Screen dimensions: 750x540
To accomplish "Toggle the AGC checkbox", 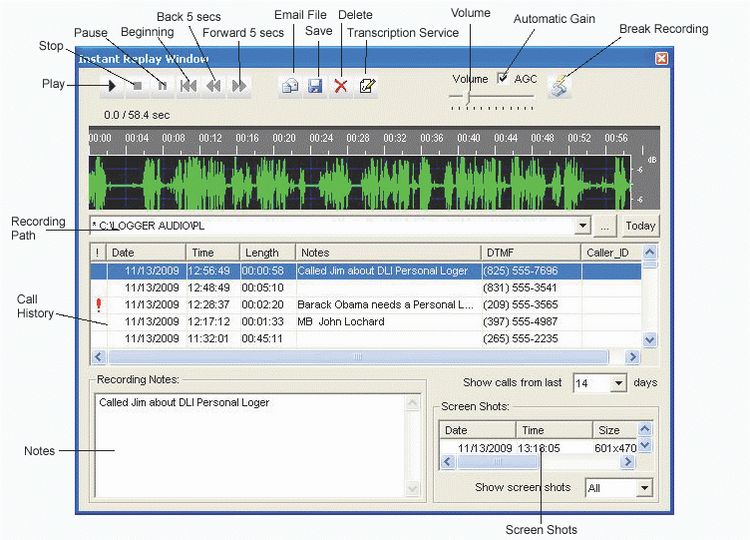I will coord(503,78).
